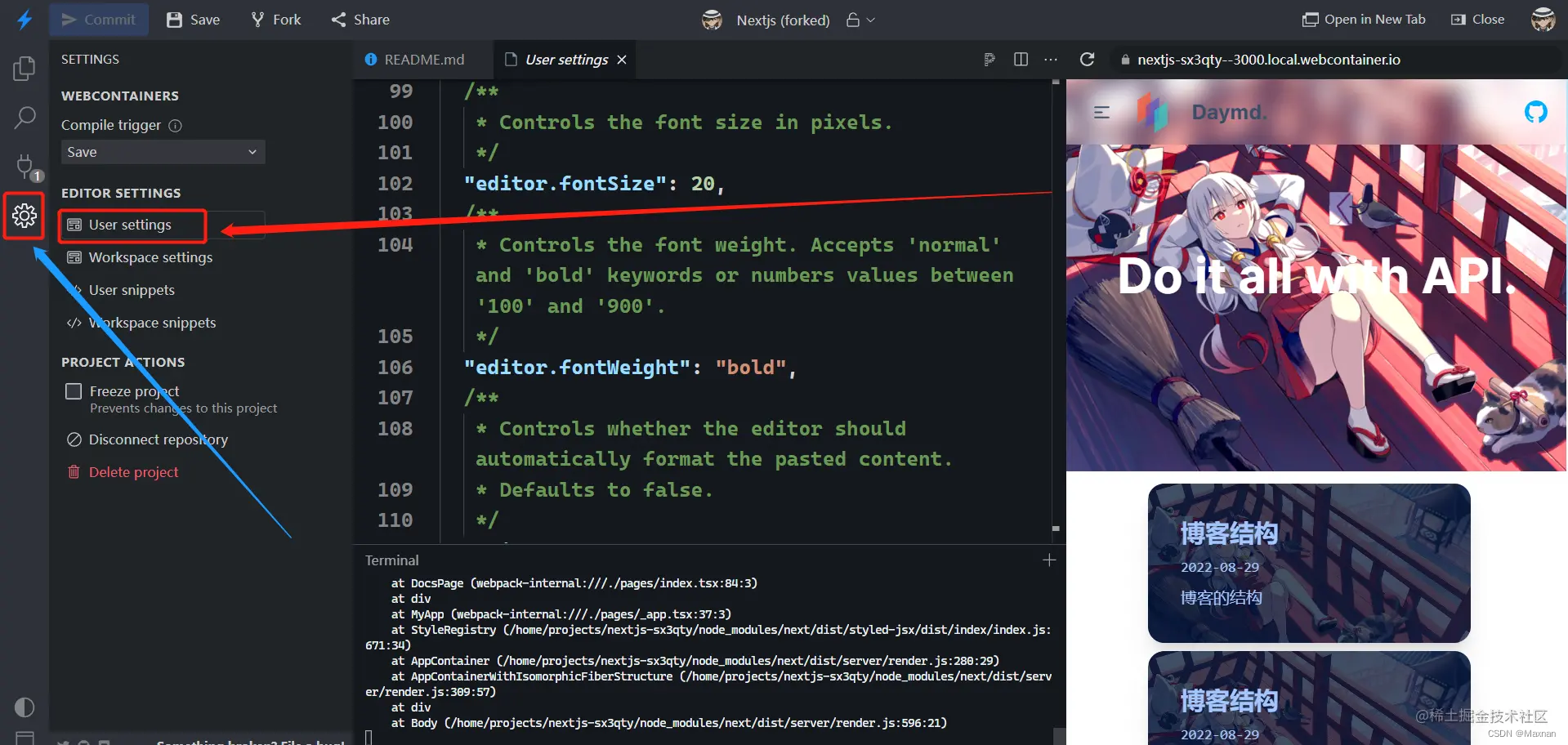This screenshot has width=1568, height=745.
Task: Click the editor.fontSize value 20
Action: coord(703,184)
